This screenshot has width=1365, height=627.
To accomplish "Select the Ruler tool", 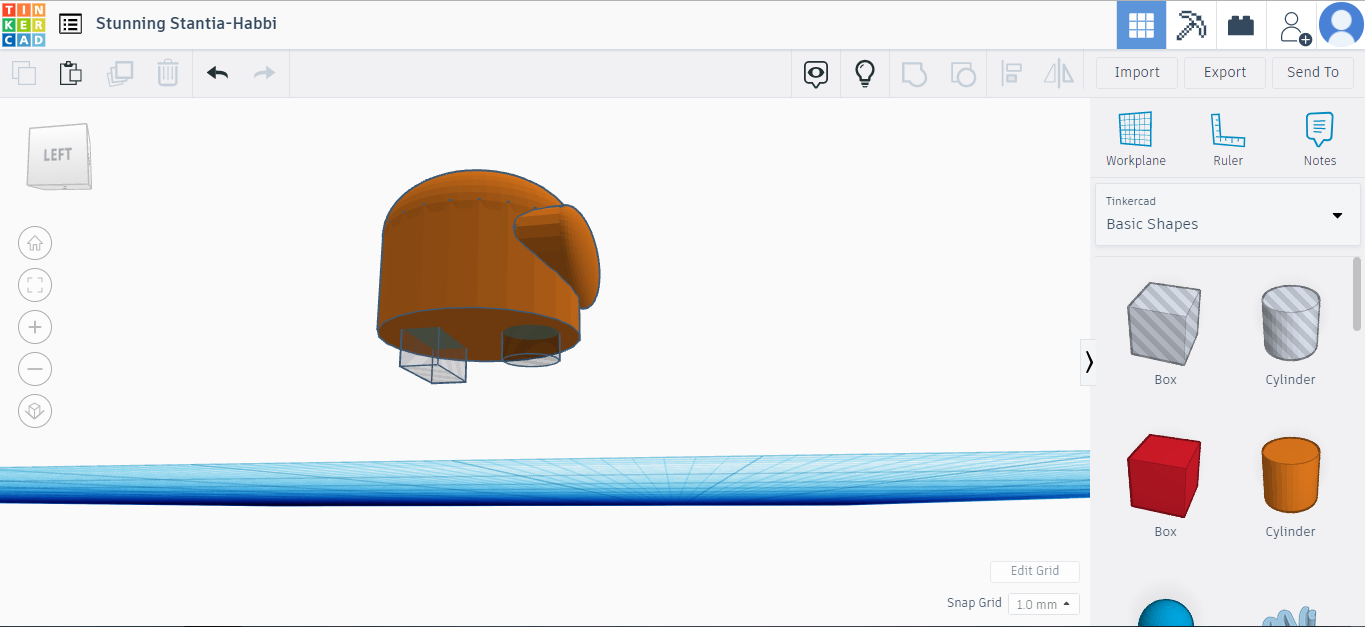I will coord(1228,139).
